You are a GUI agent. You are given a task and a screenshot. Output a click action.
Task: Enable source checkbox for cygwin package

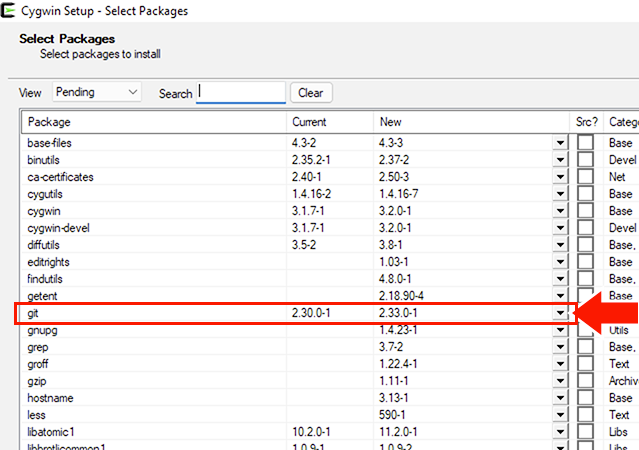(x=585, y=211)
